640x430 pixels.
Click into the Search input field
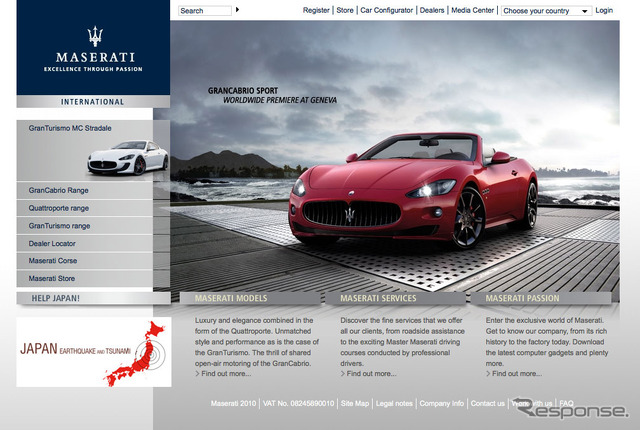coord(205,11)
